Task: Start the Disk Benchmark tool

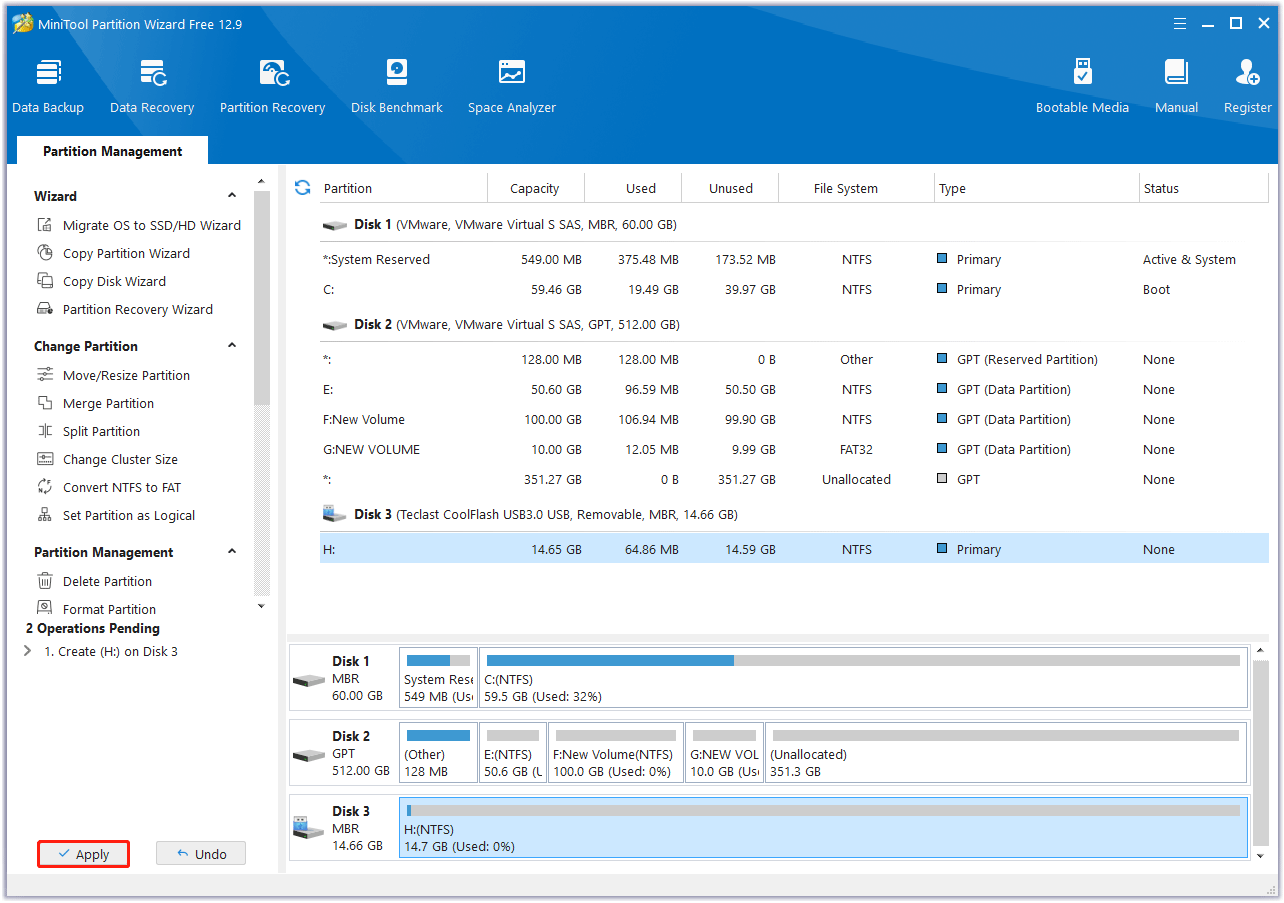Action: [396, 86]
